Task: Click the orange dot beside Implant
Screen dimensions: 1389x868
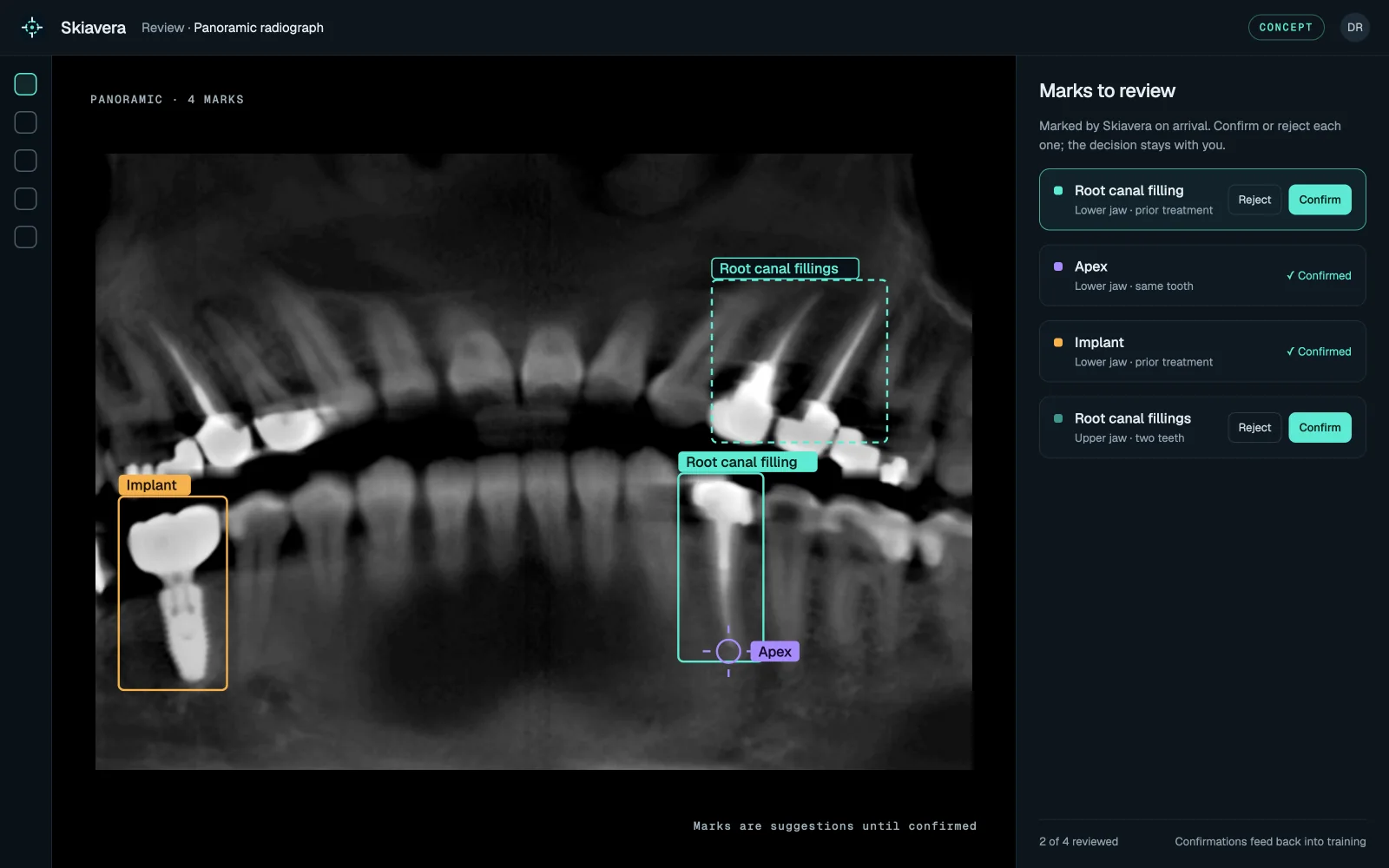Action: click(1058, 343)
